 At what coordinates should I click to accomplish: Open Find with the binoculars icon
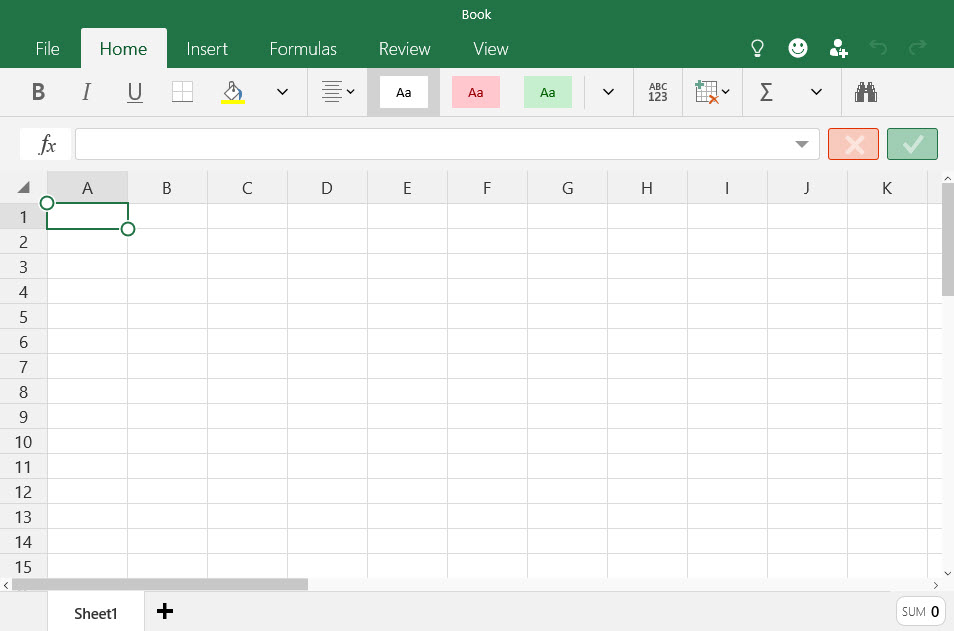[x=866, y=92]
